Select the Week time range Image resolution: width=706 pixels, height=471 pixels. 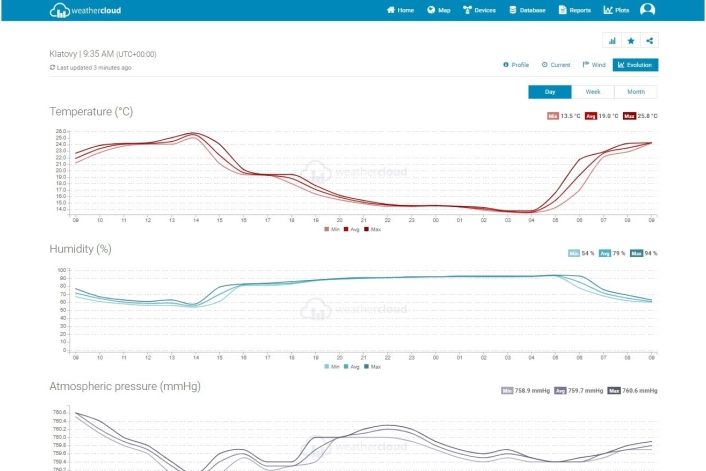(593, 92)
